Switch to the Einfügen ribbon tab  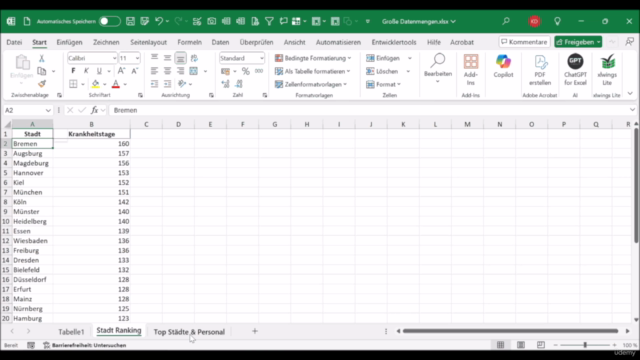coord(69,42)
